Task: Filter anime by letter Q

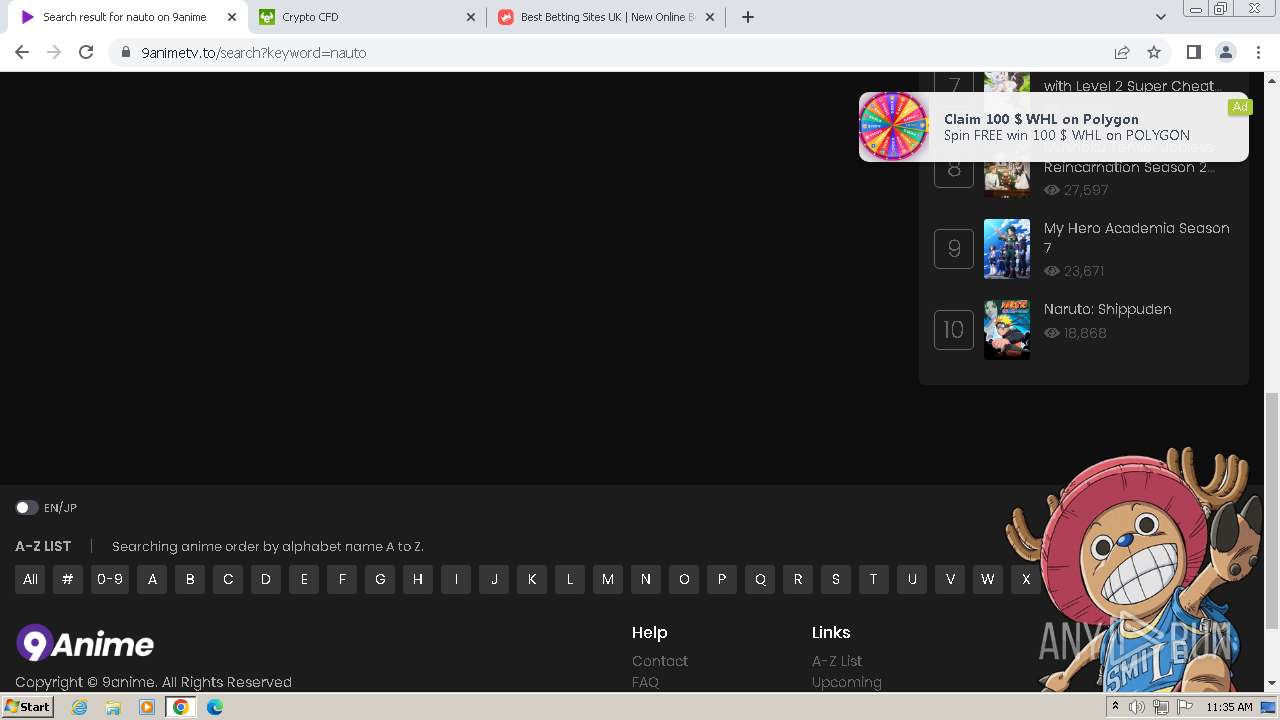Action: click(x=760, y=579)
